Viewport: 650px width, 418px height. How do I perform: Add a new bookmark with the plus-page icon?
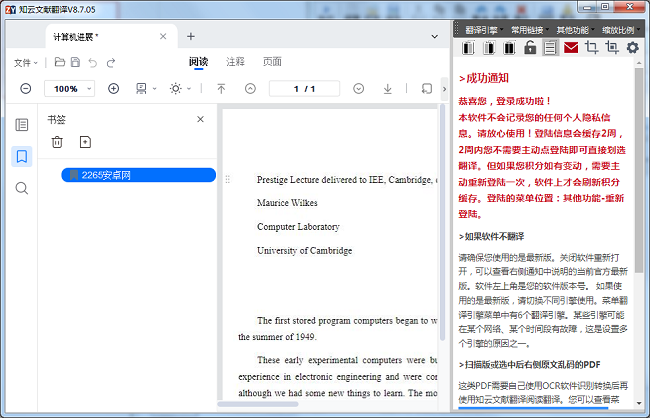[85, 143]
